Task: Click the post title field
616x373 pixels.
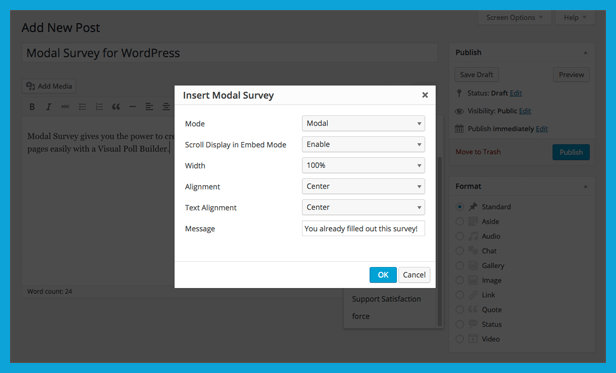Action: pyautogui.click(x=230, y=53)
